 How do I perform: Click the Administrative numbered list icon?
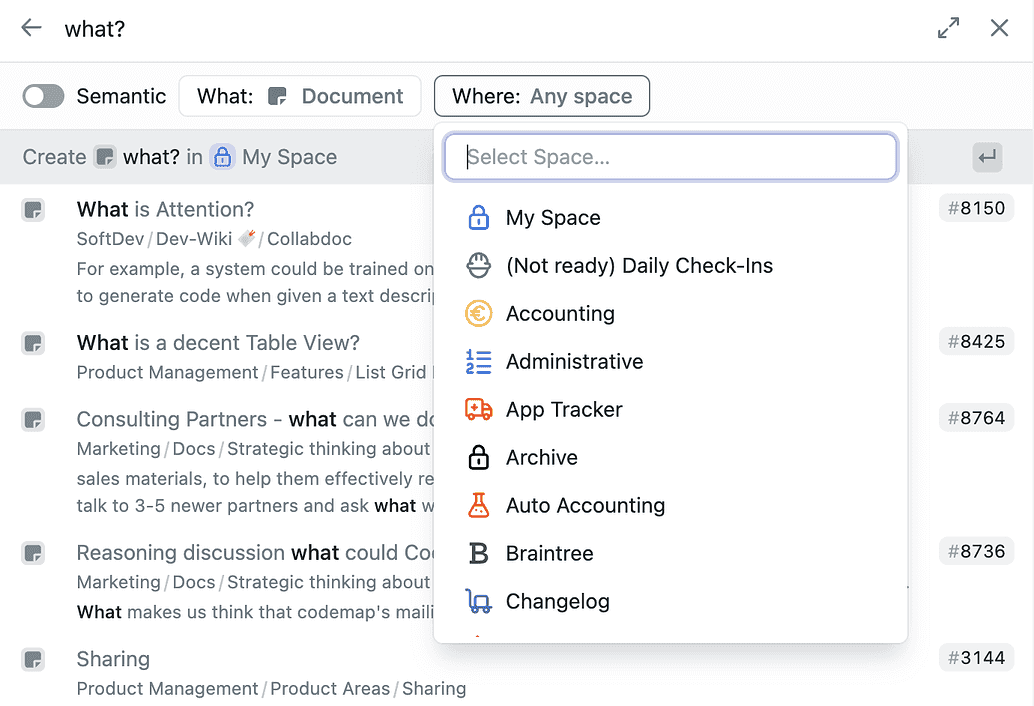[479, 362]
